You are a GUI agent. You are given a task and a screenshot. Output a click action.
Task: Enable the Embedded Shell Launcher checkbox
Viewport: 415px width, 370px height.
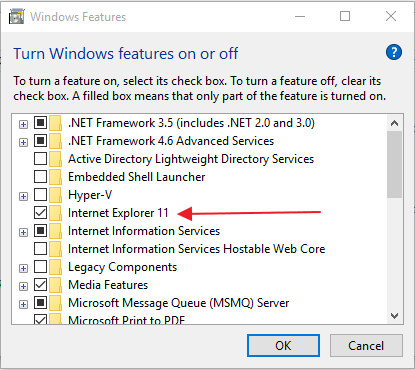[40, 177]
